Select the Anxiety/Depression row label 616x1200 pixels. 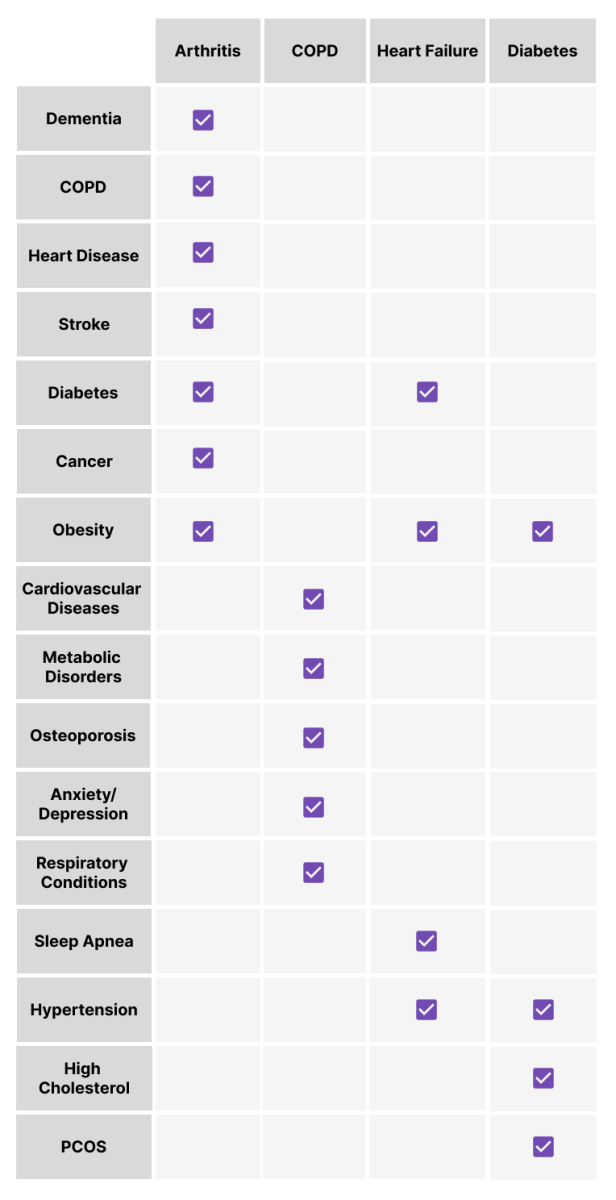pos(84,804)
